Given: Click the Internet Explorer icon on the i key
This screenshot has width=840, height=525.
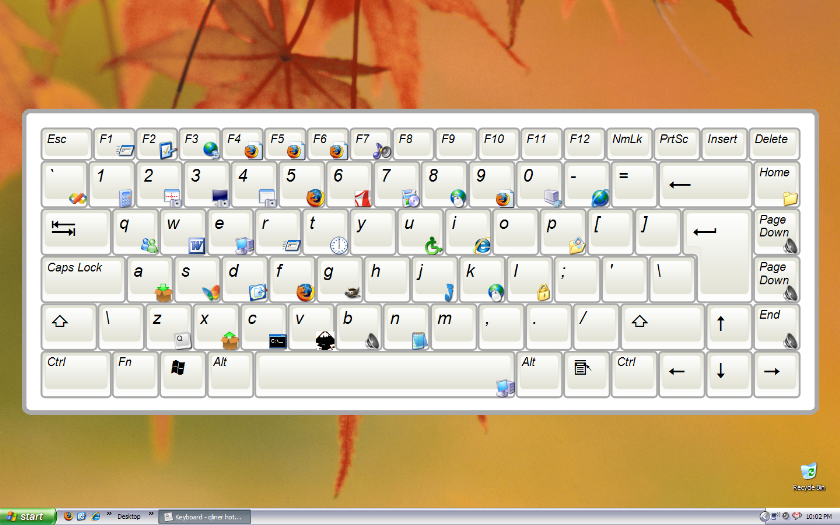Looking at the screenshot, I should click(x=482, y=245).
